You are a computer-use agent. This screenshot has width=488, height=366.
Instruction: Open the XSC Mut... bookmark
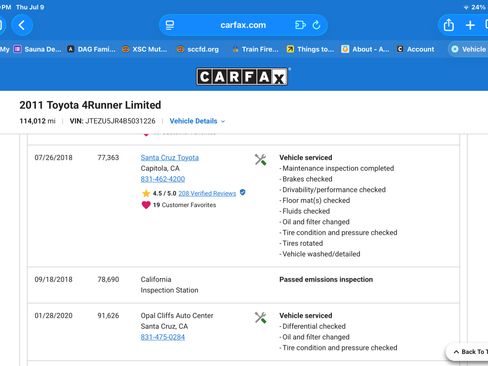tap(144, 49)
